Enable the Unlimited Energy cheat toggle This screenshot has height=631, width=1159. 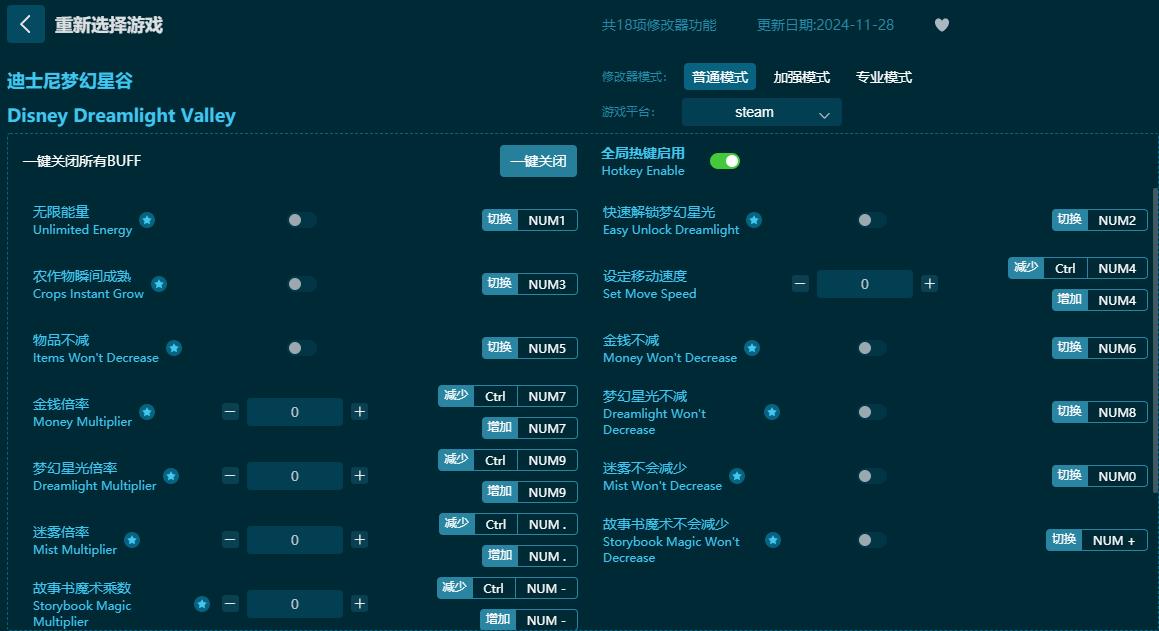tap(300, 219)
